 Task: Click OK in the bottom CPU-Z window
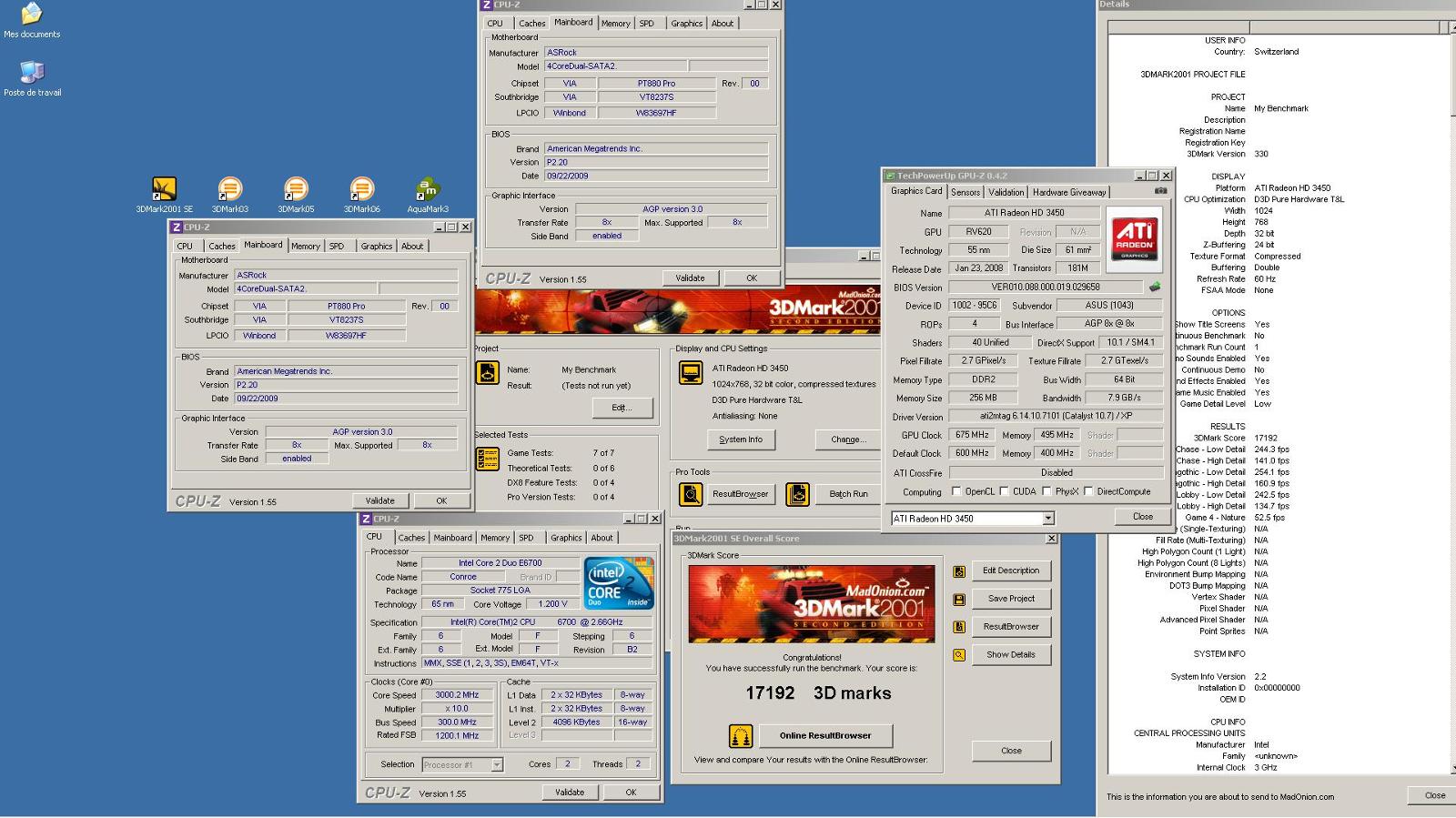[x=631, y=793]
